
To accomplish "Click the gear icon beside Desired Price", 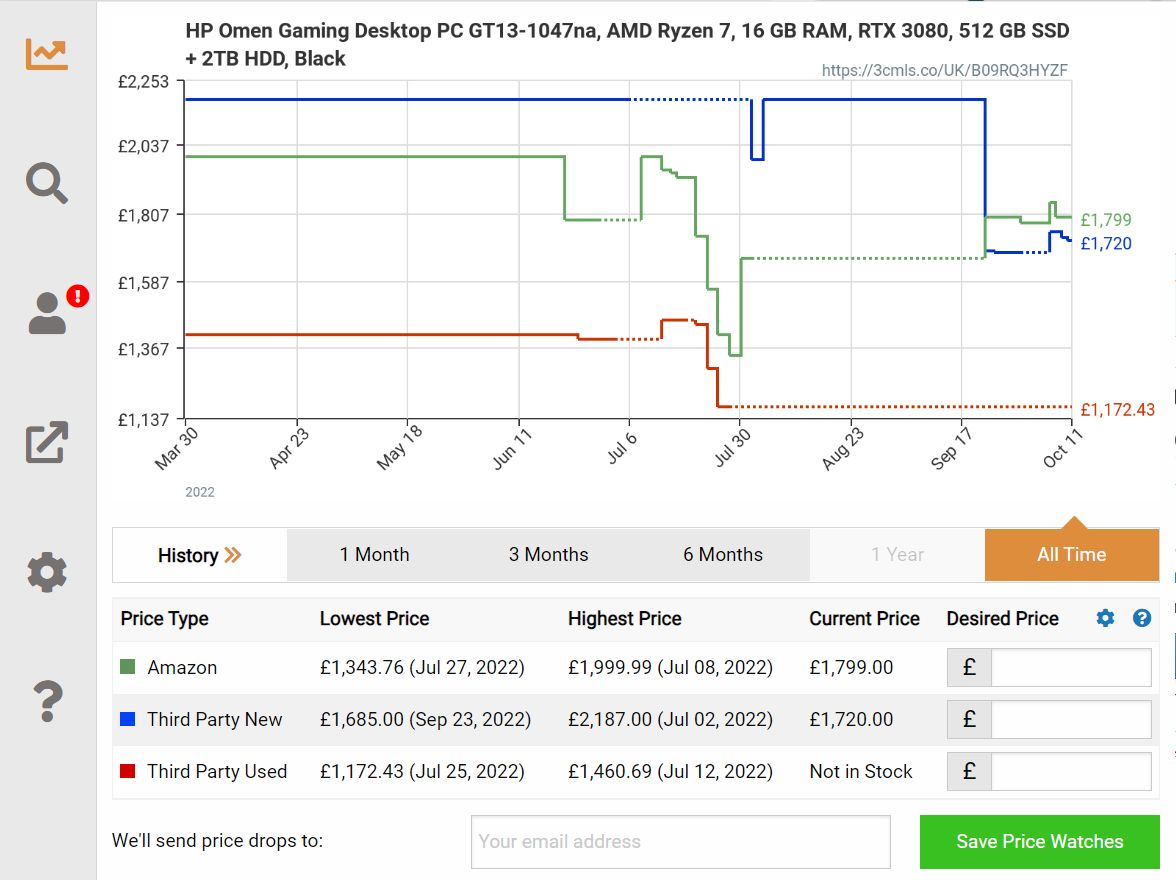I will [1105, 618].
